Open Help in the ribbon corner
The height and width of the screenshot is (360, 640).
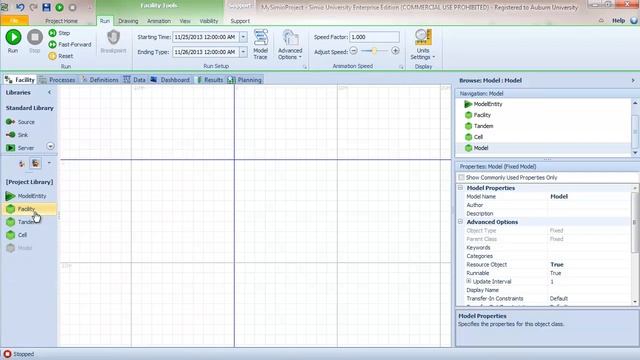click(x=618, y=20)
